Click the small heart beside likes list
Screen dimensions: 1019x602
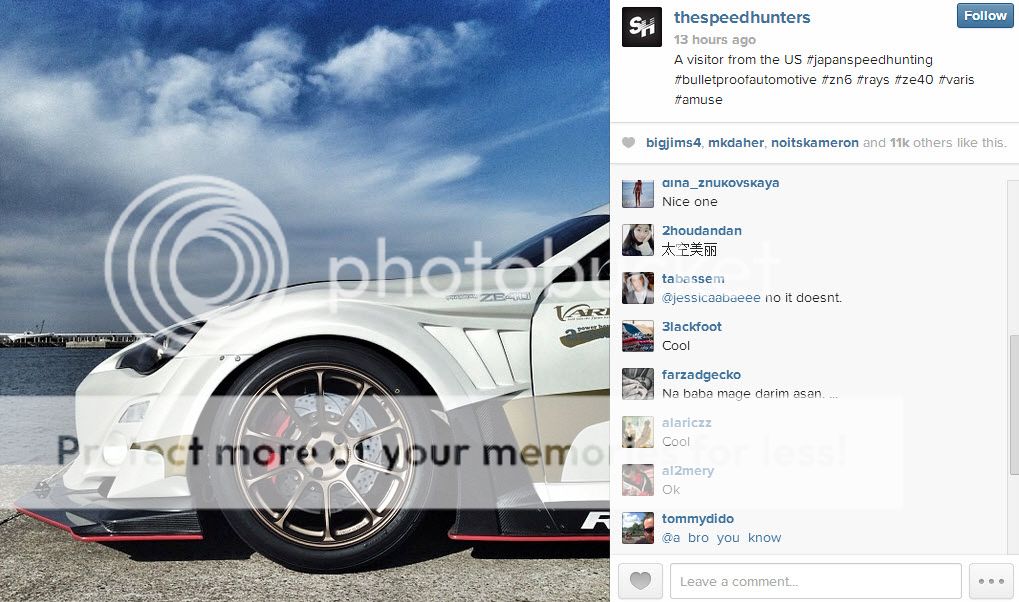click(628, 142)
